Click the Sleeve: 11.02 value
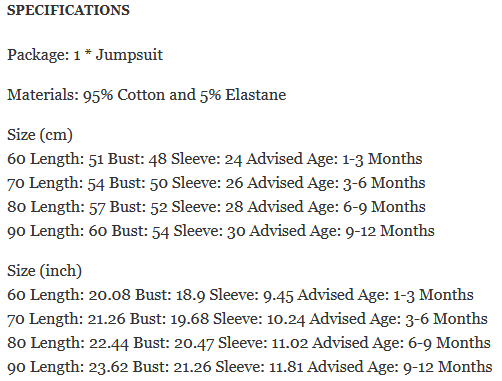Viewport: 502px width, 381px height. (x=263, y=343)
